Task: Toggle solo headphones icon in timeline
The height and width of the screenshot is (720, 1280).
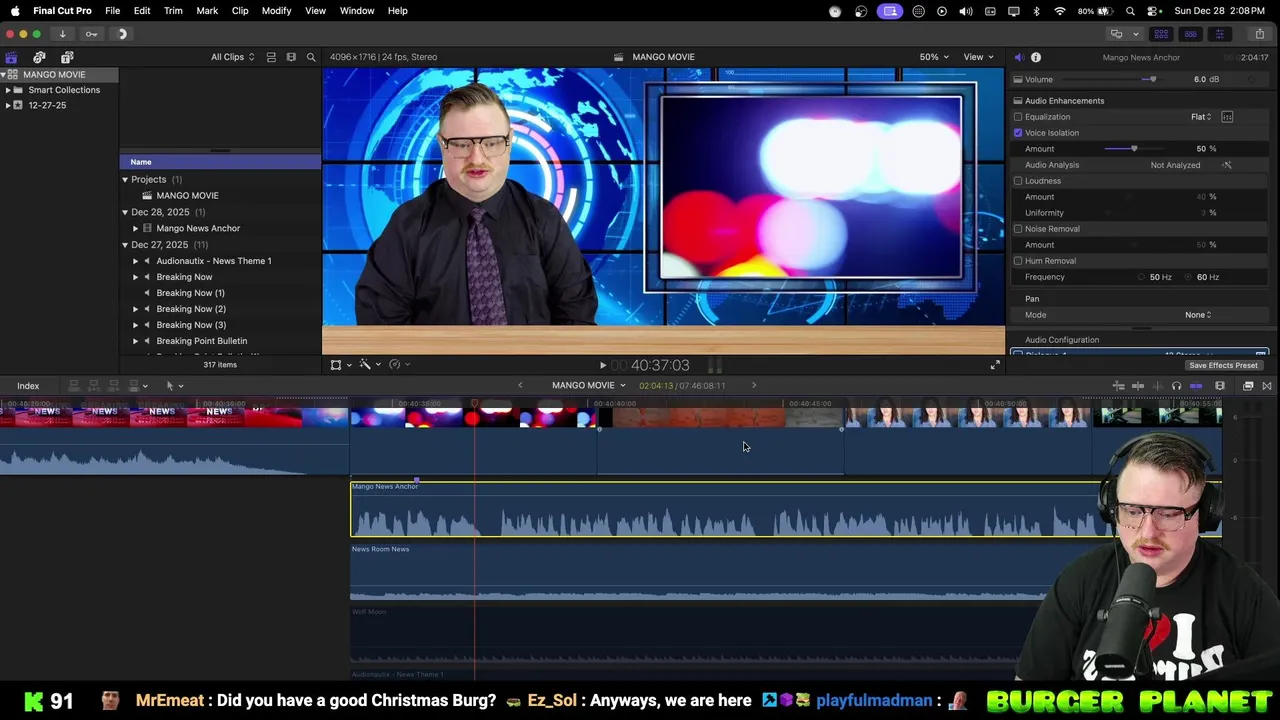Action: [x=1176, y=386]
